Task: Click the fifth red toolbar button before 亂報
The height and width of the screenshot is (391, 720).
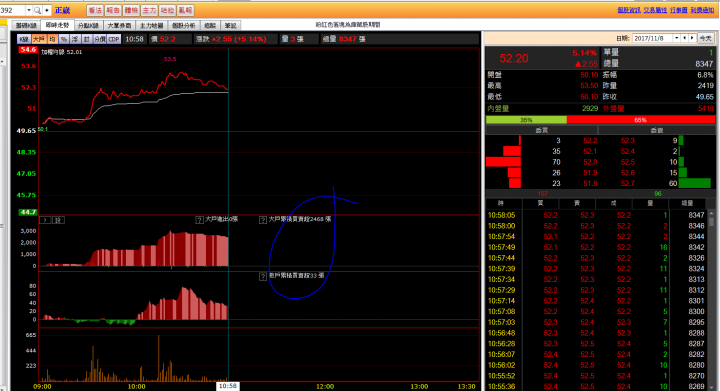Action: tap(167, 10)
